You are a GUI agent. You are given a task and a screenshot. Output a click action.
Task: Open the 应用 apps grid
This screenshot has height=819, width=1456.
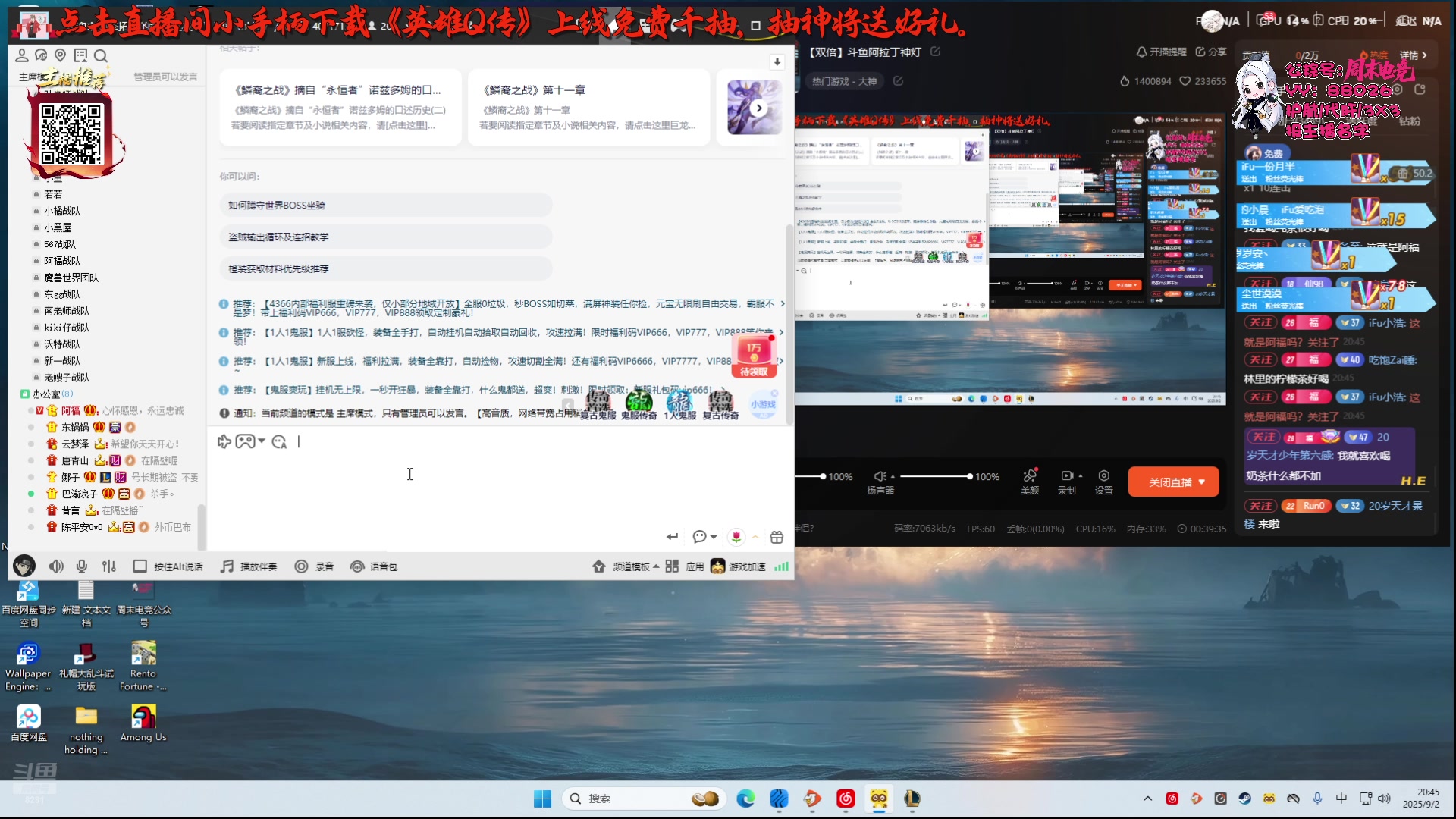click(685, 566)
